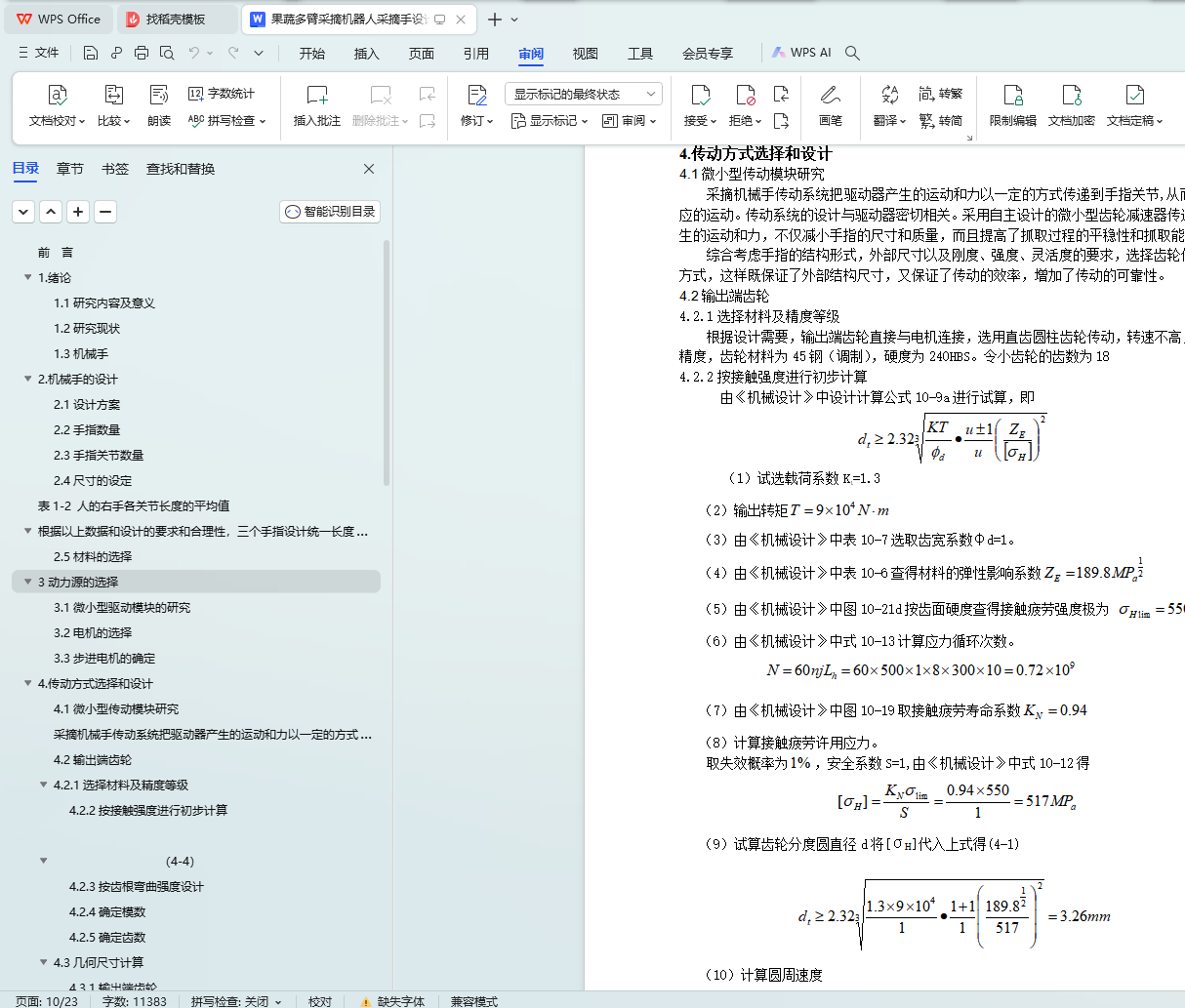Click the save icon in quick toolbar
Screen dimensions: 1185x1008
point(91,53)
